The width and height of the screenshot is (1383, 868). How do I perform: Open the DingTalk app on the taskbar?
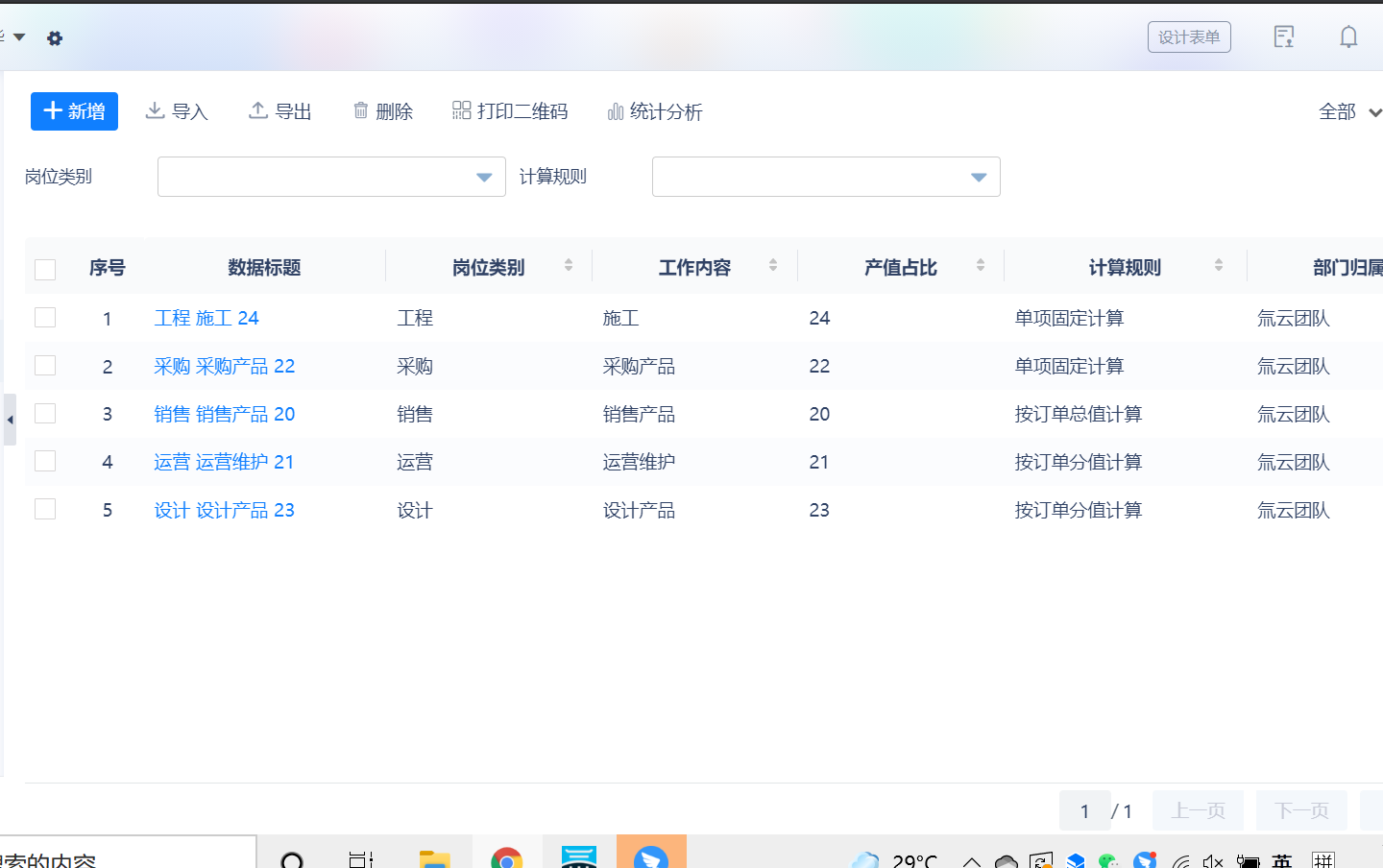coord(651,855)
